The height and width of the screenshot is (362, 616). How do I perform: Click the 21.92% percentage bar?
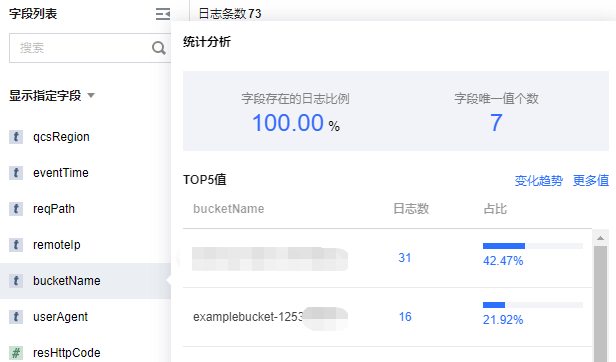click(x=533, y=305)
